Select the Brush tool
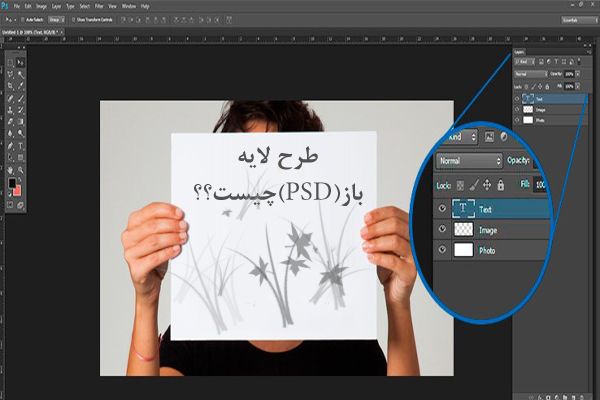600x400 pixels. click(21, 98)
